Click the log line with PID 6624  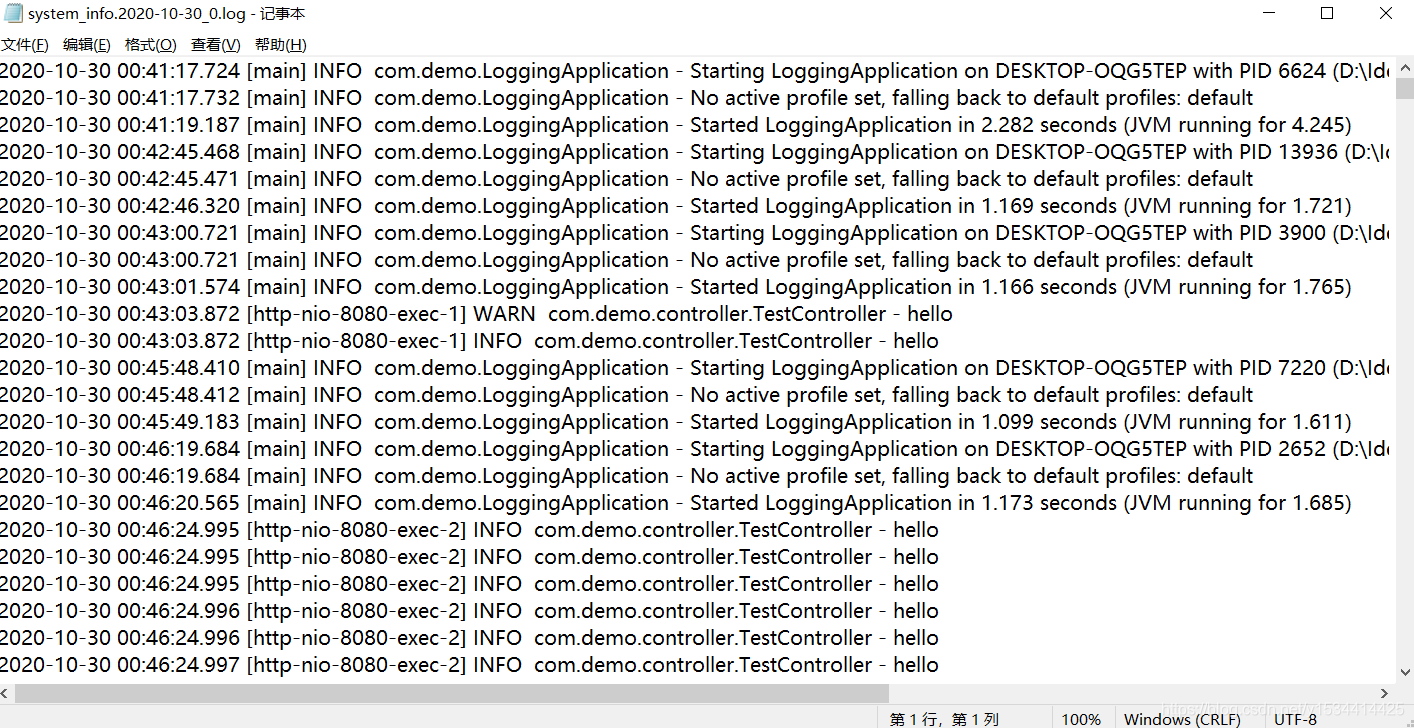[695, 71]
